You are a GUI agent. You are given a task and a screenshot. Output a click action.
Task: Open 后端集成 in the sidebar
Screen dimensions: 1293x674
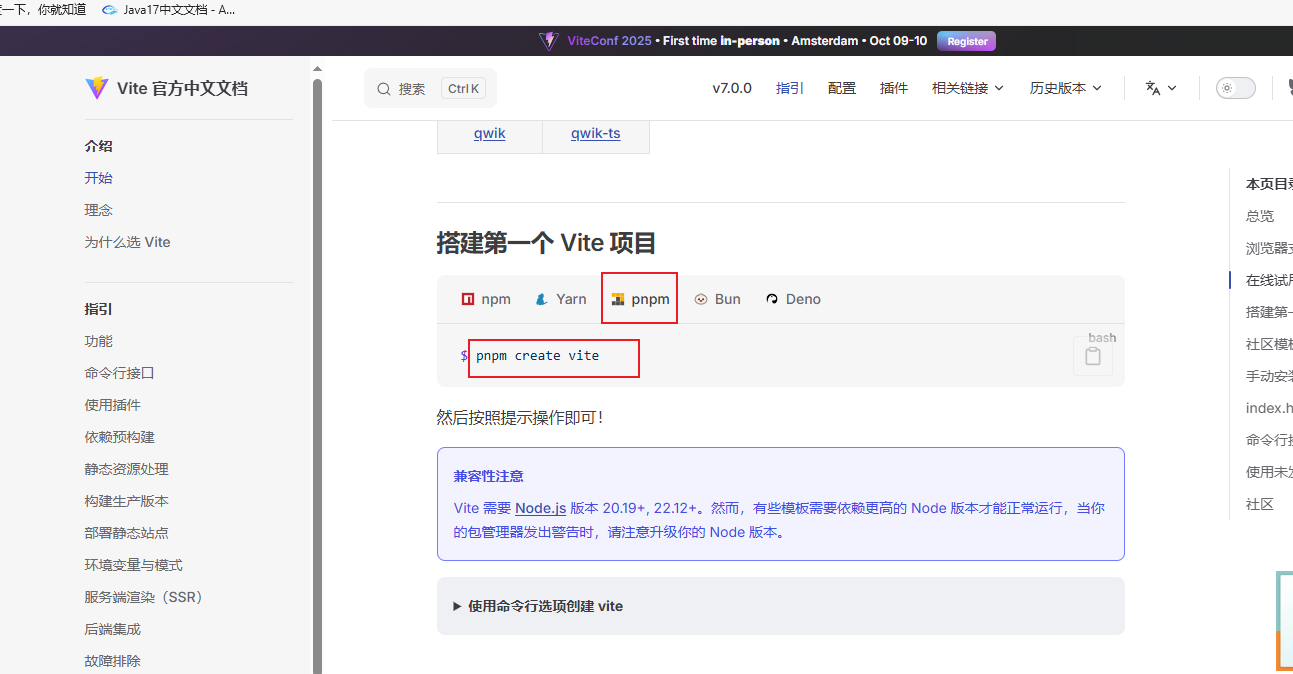tap(113, 629)
